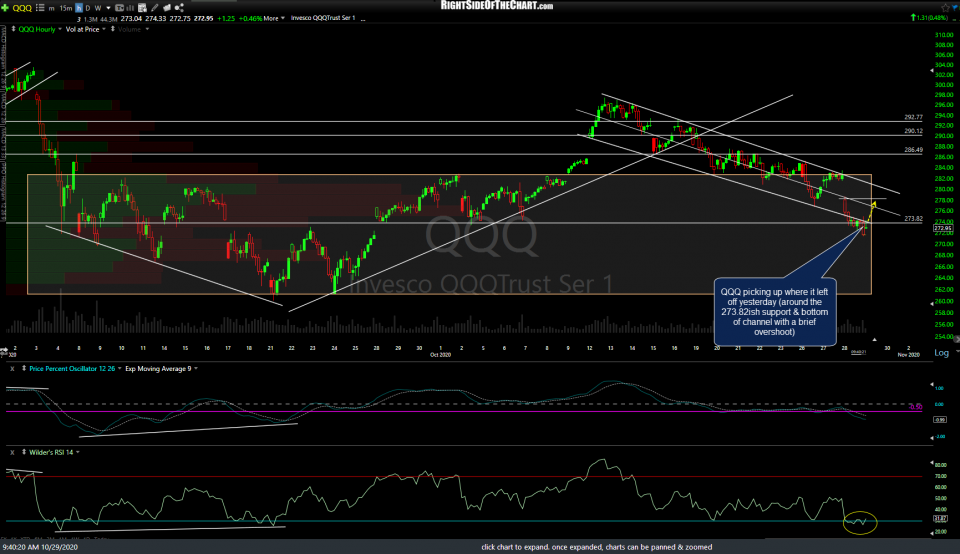960x554 pixels.
Task: Click the reorder arrows beside QQQ Hourly
Action: point(13,29)
